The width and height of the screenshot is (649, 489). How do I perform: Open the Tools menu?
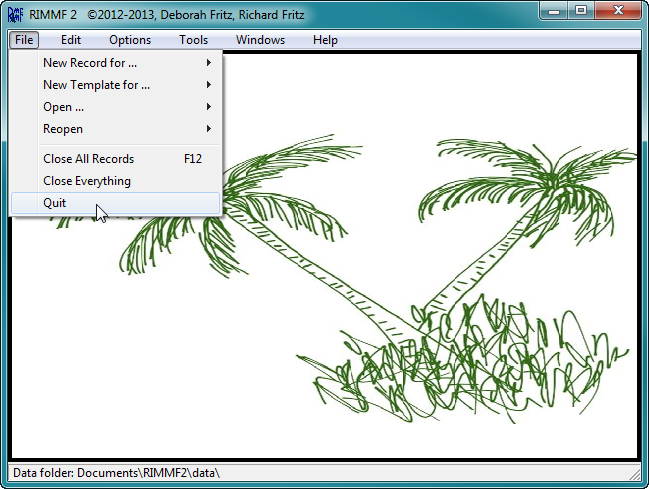pos(193,40)
